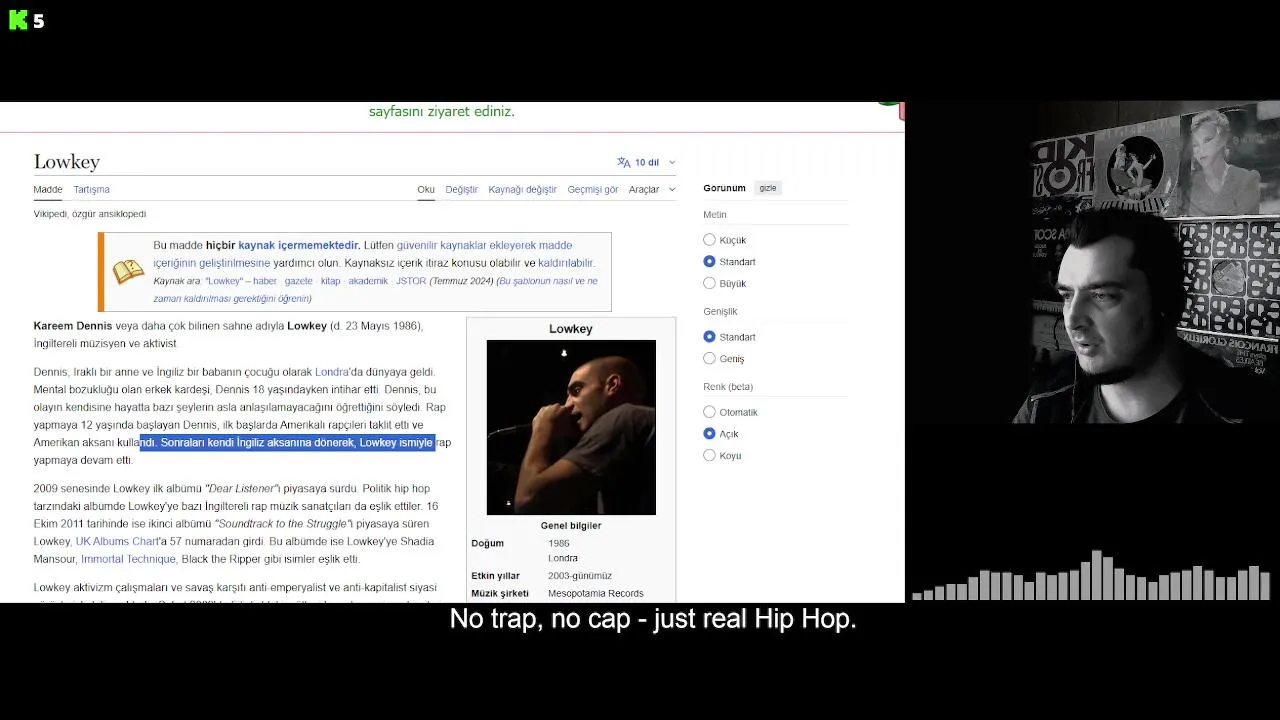This screenshot has width=1280, height=720.
Task: Click the audio visualizer bars
Action: 1091,576
